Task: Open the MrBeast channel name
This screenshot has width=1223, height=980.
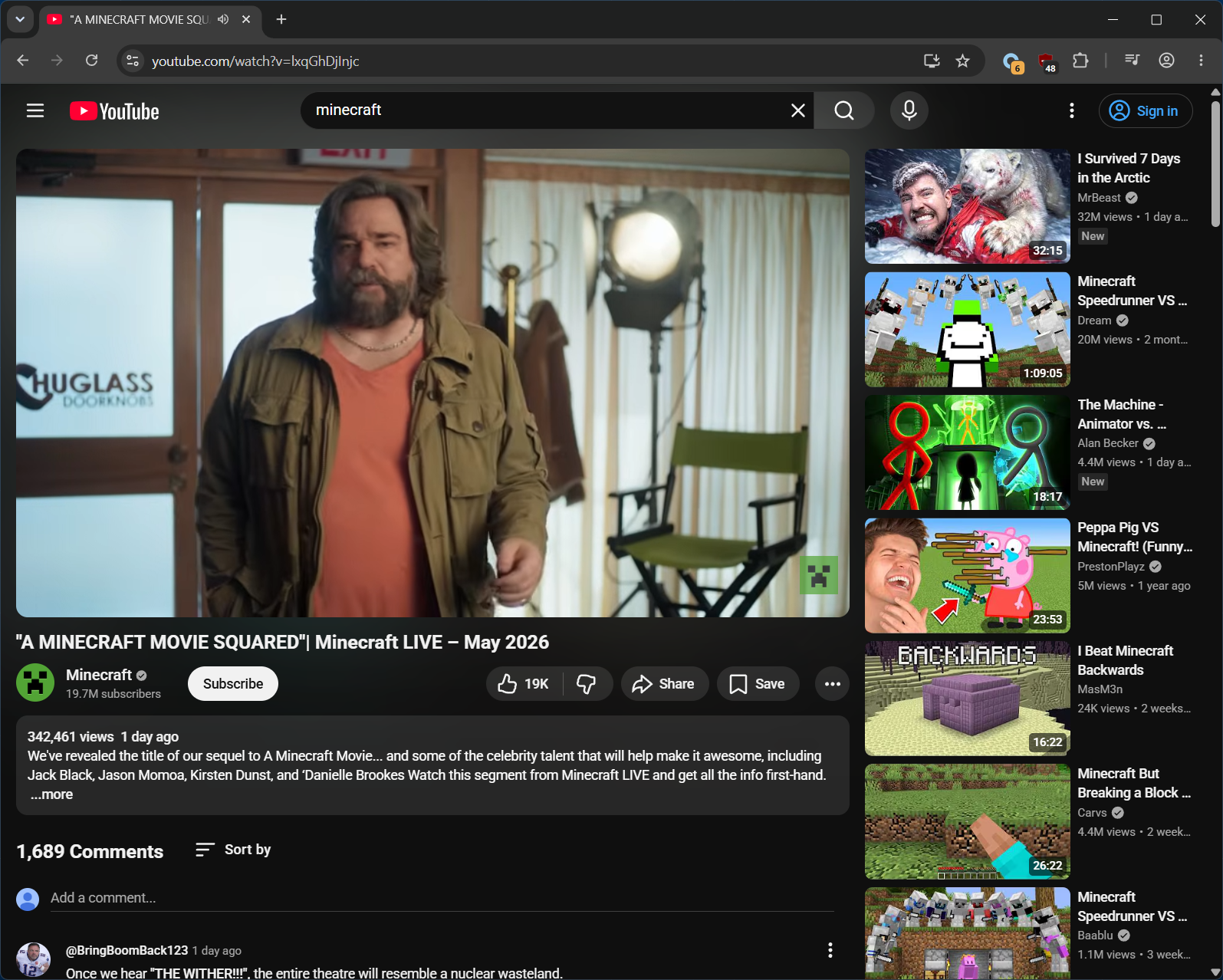Action: [1099, 198]
